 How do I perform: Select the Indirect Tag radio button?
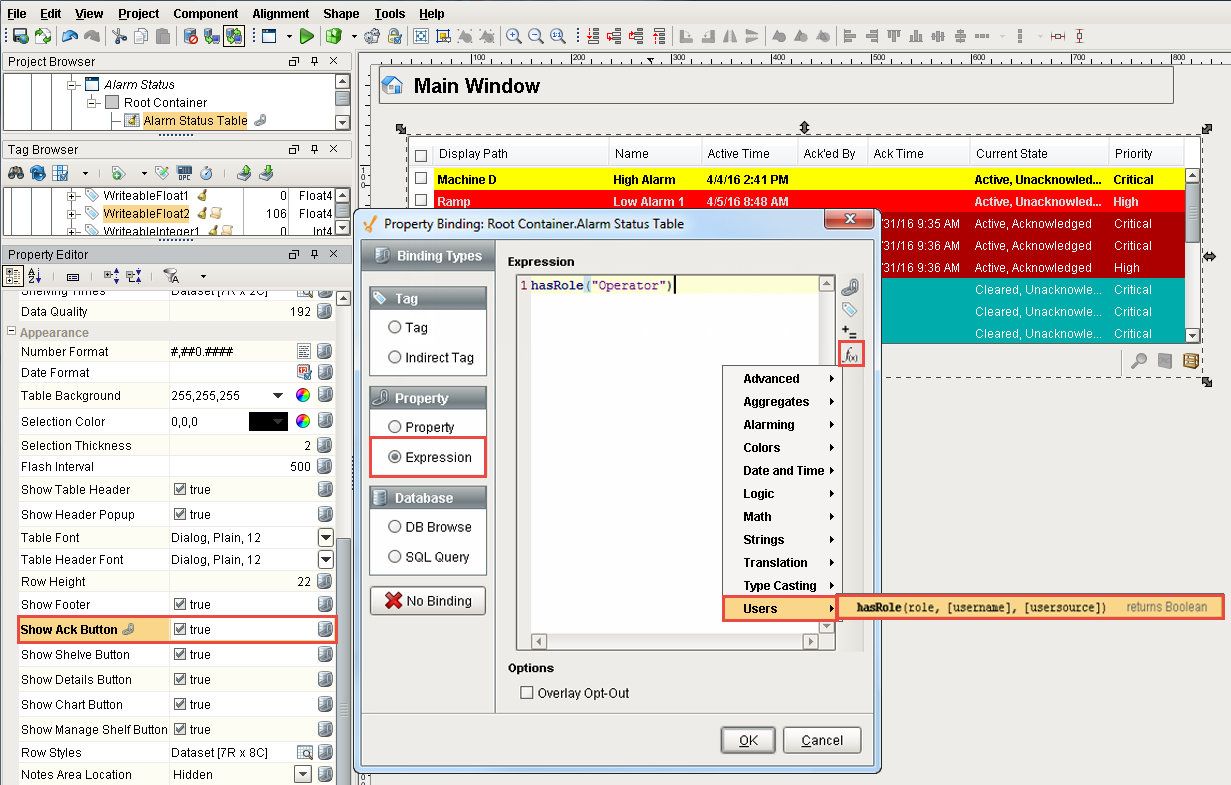point(396,358)
